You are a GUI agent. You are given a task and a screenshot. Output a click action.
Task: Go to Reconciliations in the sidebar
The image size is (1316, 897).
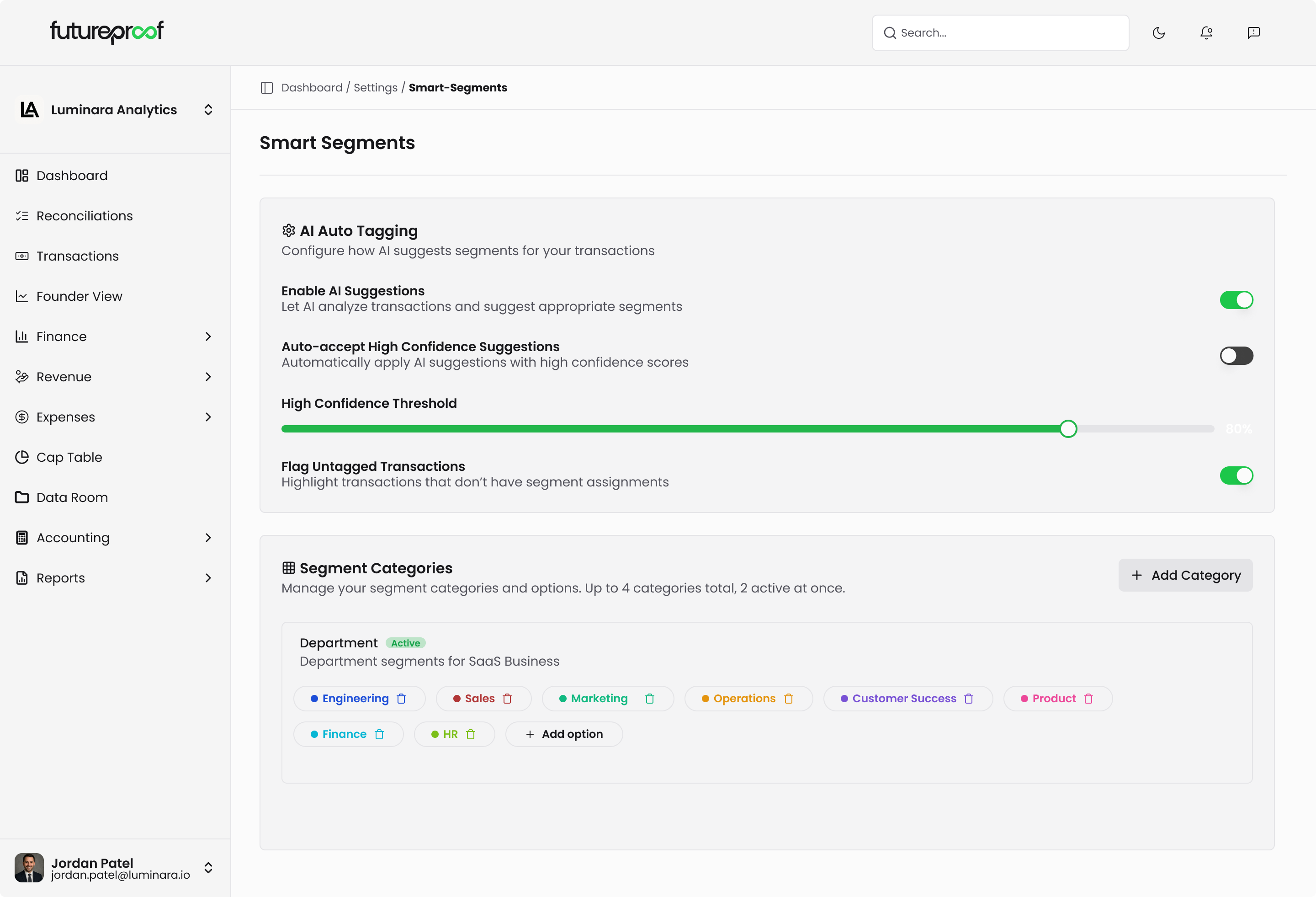[85, 216]
